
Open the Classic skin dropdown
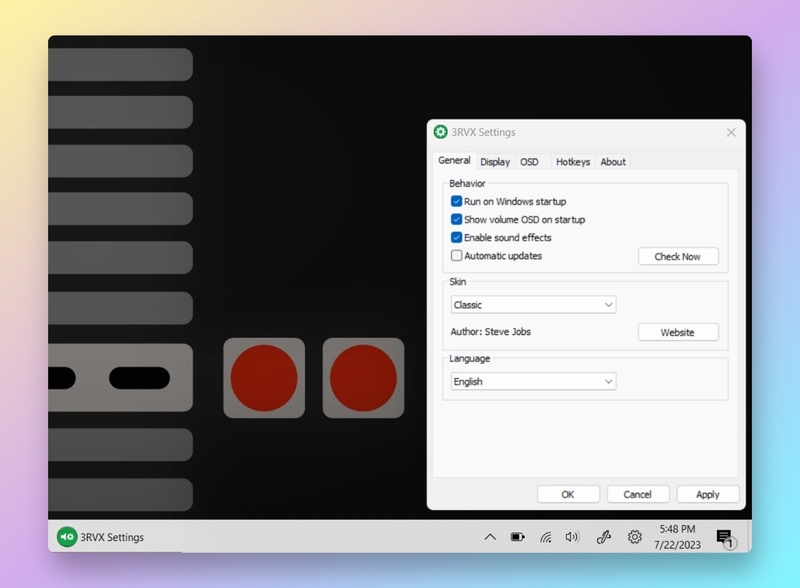(533, 305)
